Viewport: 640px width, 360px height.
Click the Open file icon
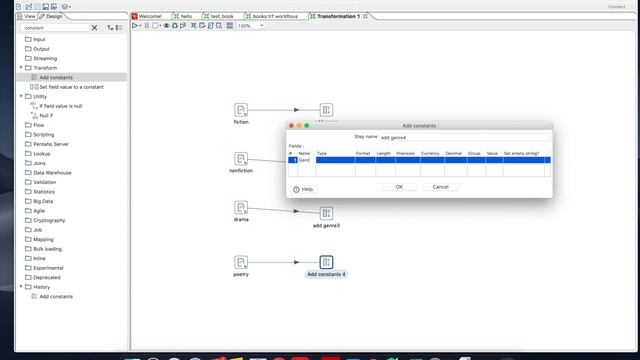click(29, 7)
